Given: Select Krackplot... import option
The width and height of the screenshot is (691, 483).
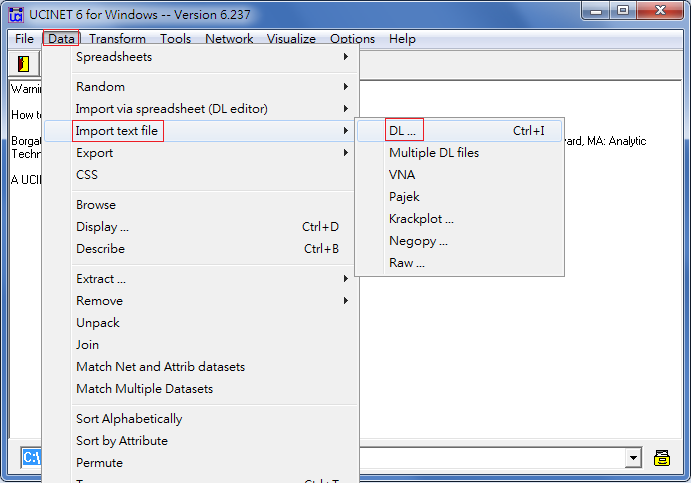Looking at the screenshot, I should coord(459,219).
